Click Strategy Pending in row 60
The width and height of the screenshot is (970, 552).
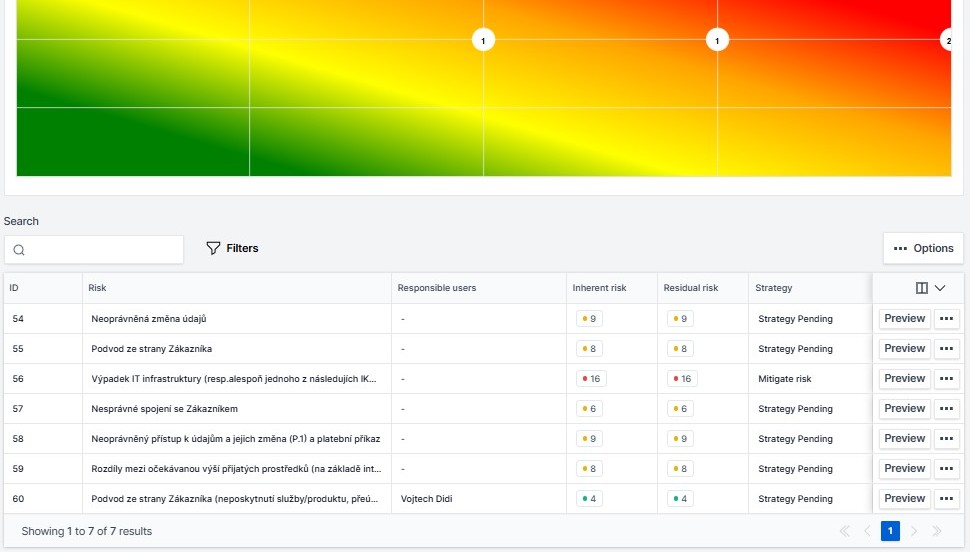(x=795, y=499)
